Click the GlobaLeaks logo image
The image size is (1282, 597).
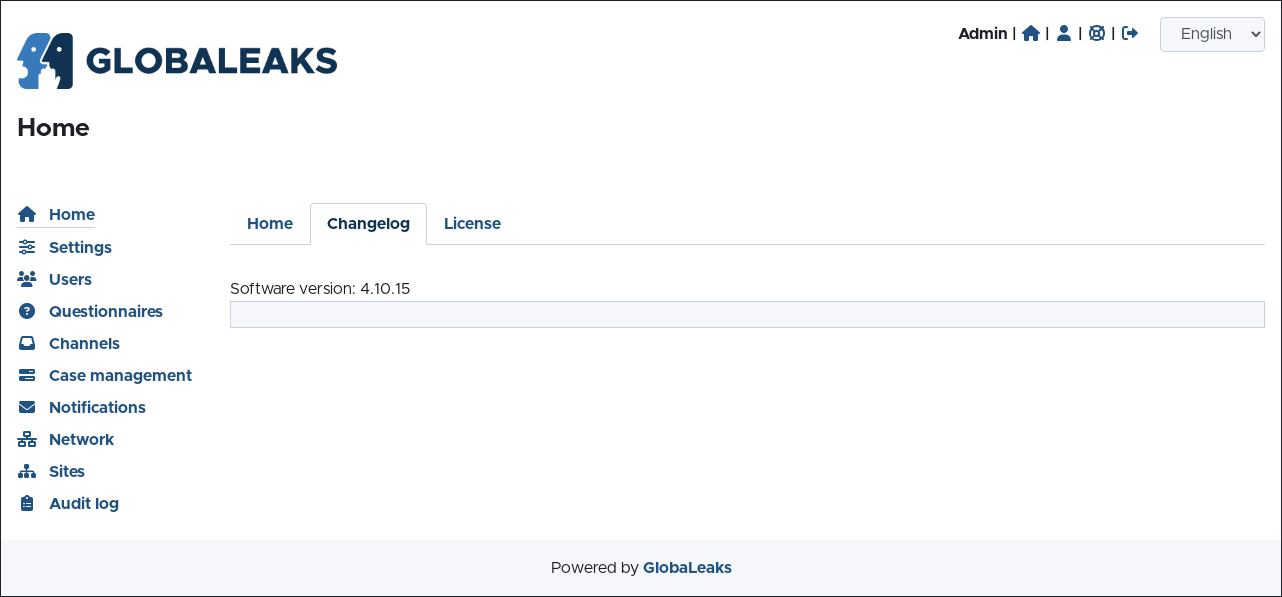(177, 61)
